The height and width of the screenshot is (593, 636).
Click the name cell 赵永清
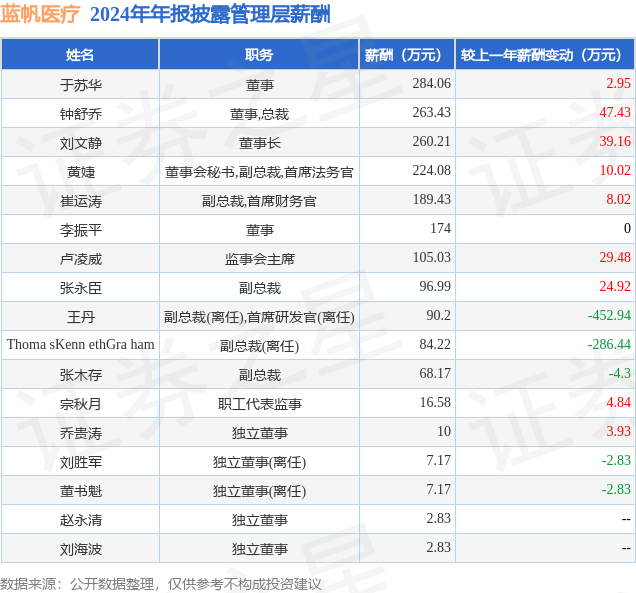point(81,520)
